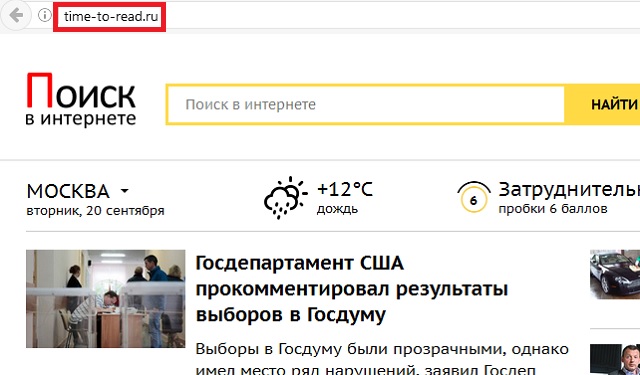640x375 pixels.
Task: Read the Выборы в Госдуму article summary
Action: click(x=382, y=360)
